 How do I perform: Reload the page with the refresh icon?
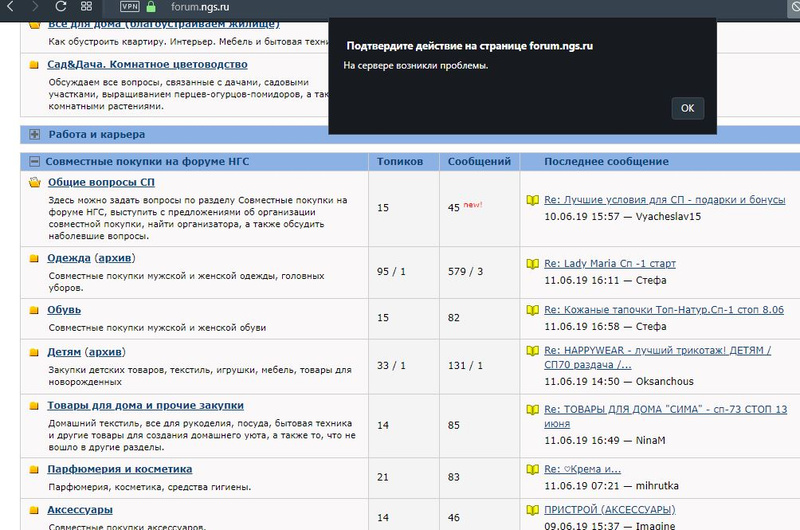[x=62, y=6]
